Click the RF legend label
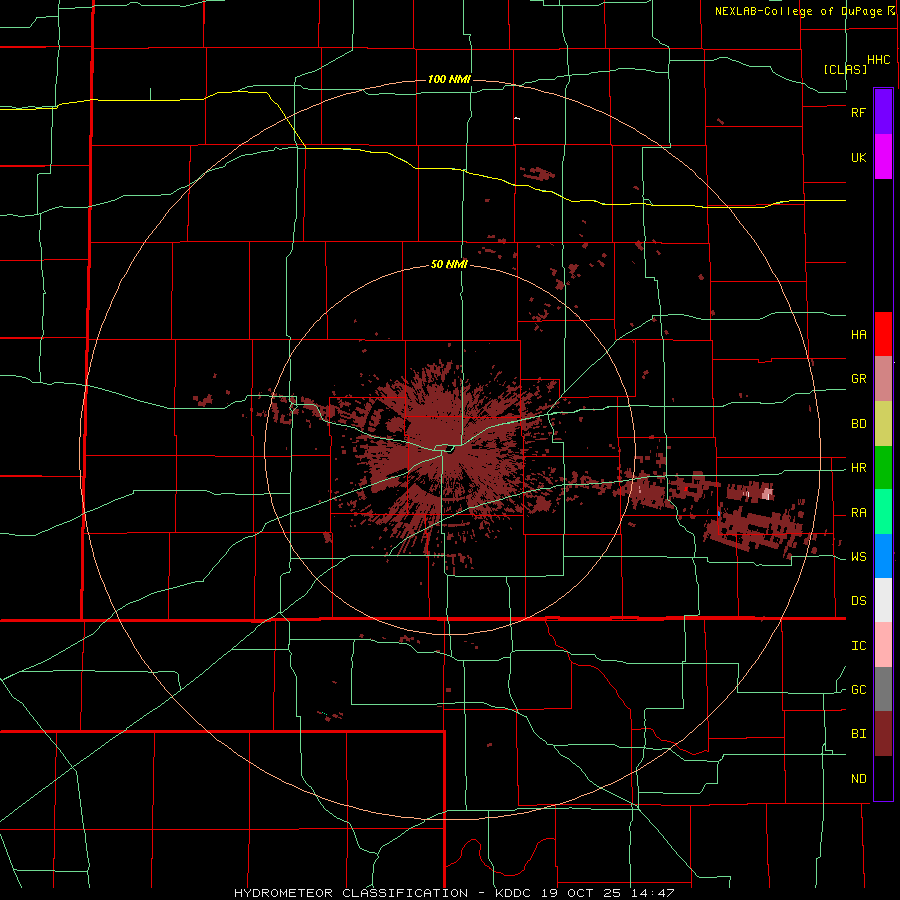Screen dimensions: 900x900 coord(858,112)
